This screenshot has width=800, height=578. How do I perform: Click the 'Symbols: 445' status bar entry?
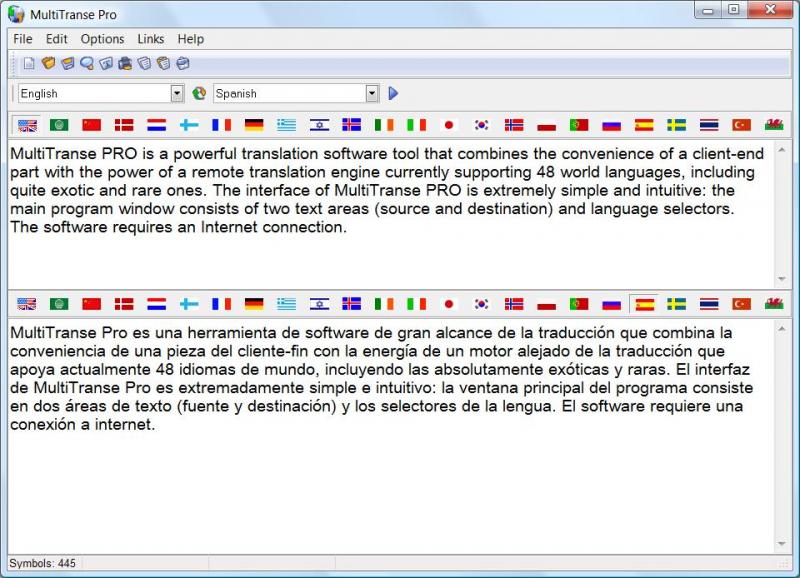(43, 564)
